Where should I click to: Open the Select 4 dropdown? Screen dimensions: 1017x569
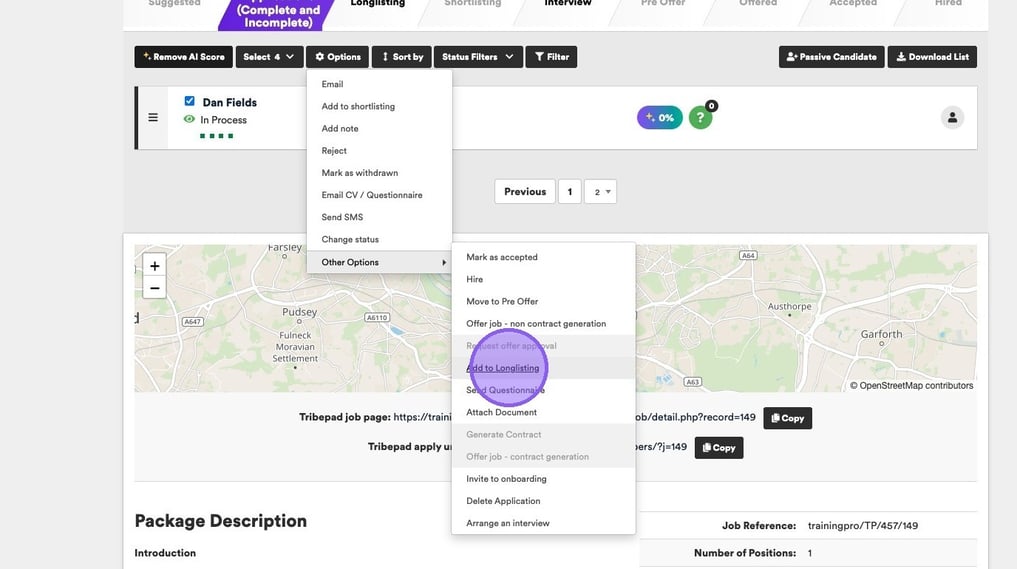269,57
